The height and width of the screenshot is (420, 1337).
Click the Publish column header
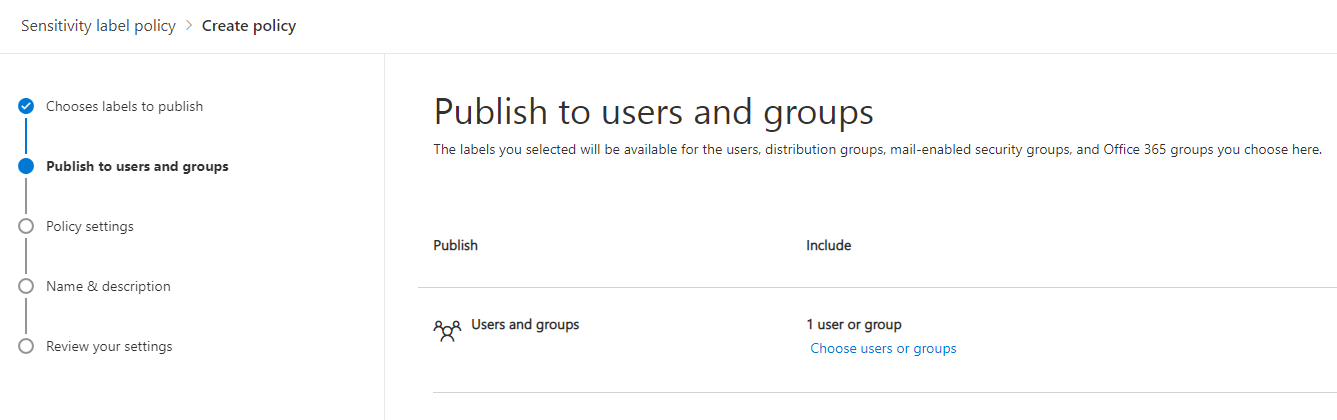click(x=455, y=245)
